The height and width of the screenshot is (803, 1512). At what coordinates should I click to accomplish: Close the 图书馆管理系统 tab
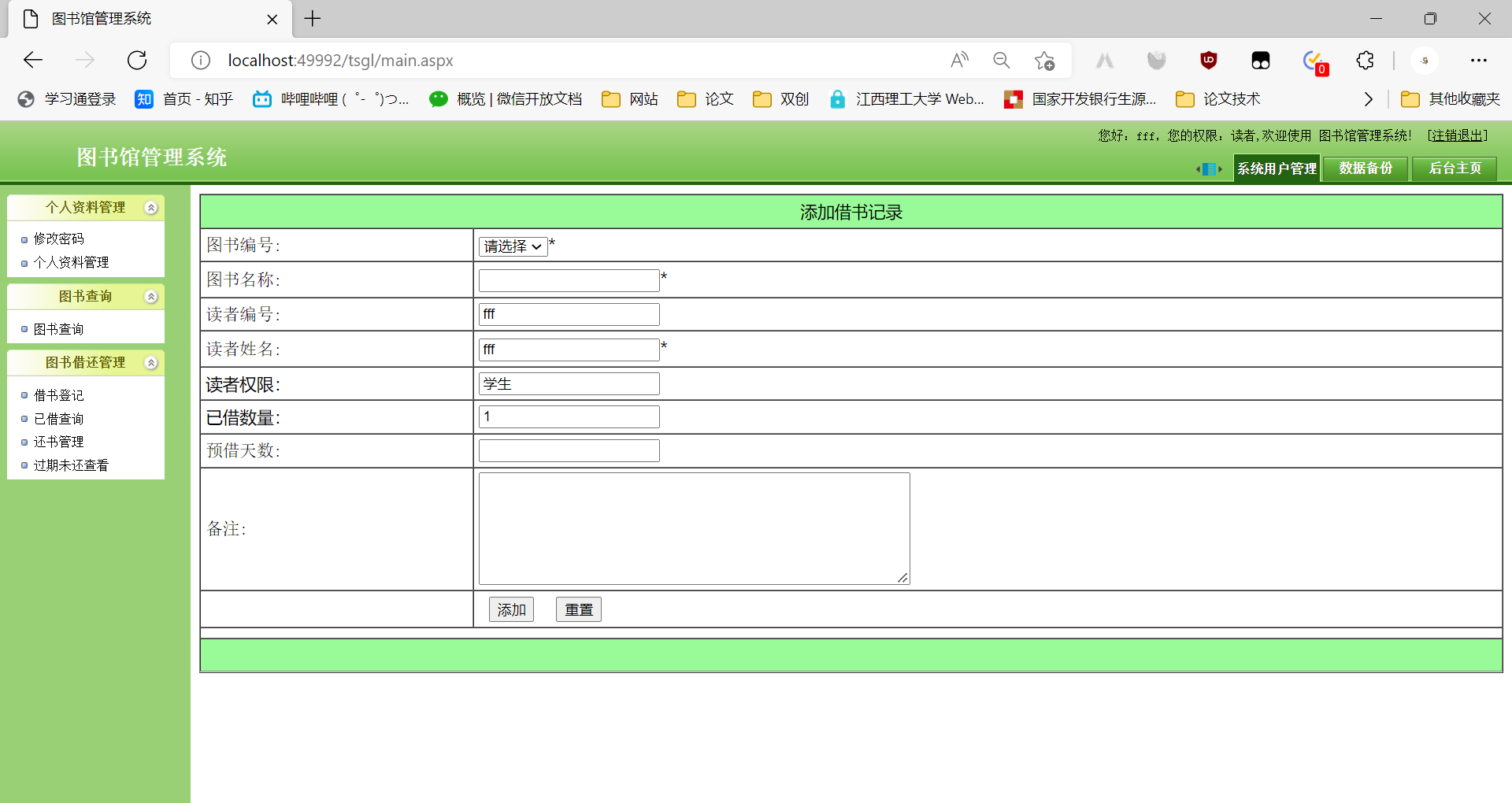[x=272, y=19]
